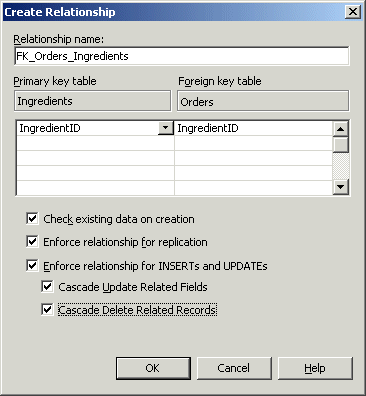This screenshot has height=396, width=366.
Task: Click the empty second row of foreign key columns
Action: click(x=253, y=143)
